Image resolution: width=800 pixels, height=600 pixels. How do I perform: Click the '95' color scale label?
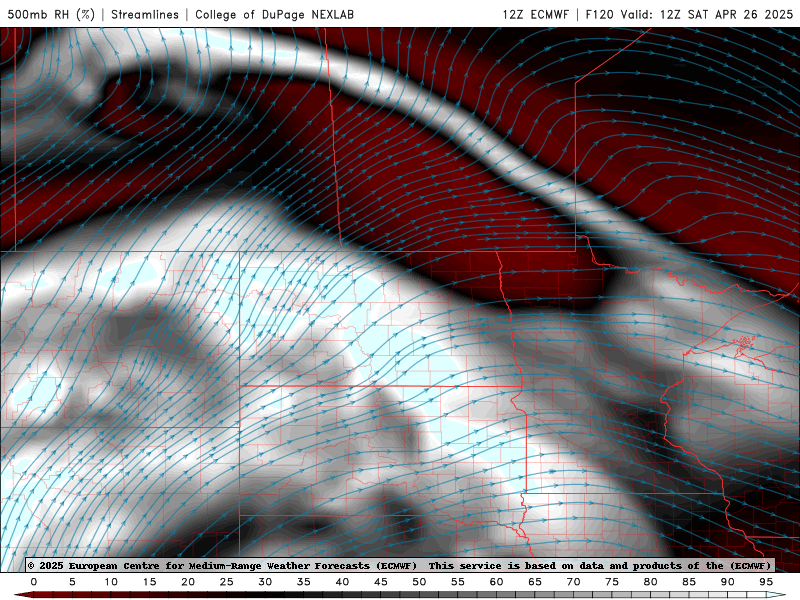pos(766,582)
